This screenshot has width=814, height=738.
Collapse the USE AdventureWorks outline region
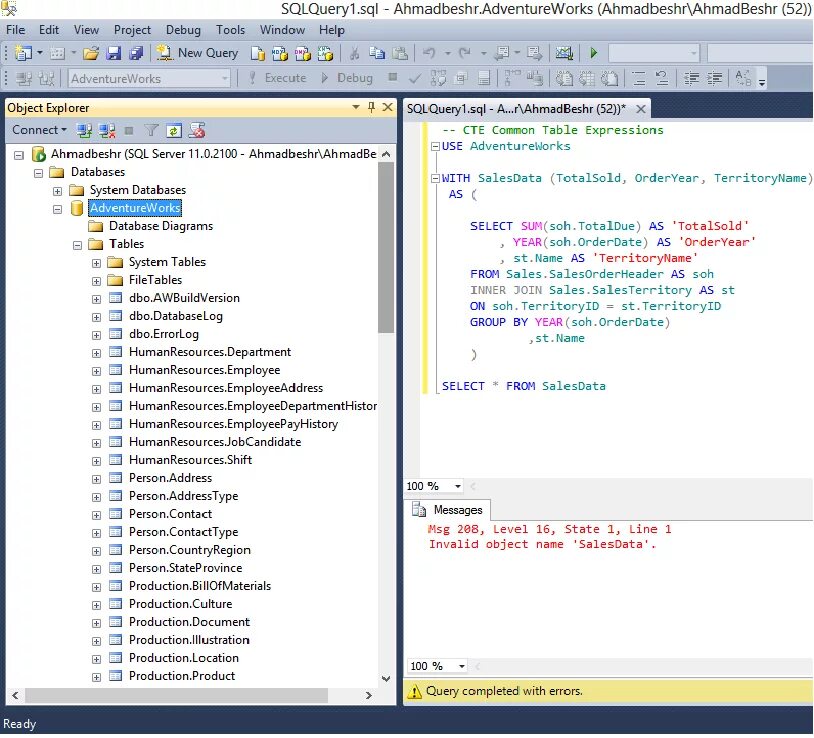coord(436,146)
